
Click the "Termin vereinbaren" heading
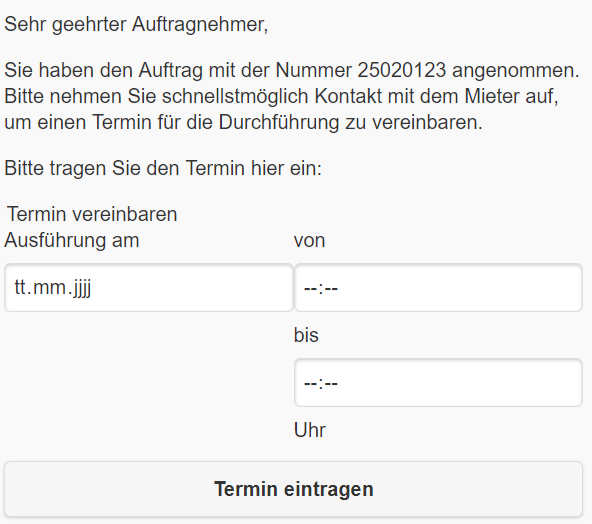pos(92,214)
